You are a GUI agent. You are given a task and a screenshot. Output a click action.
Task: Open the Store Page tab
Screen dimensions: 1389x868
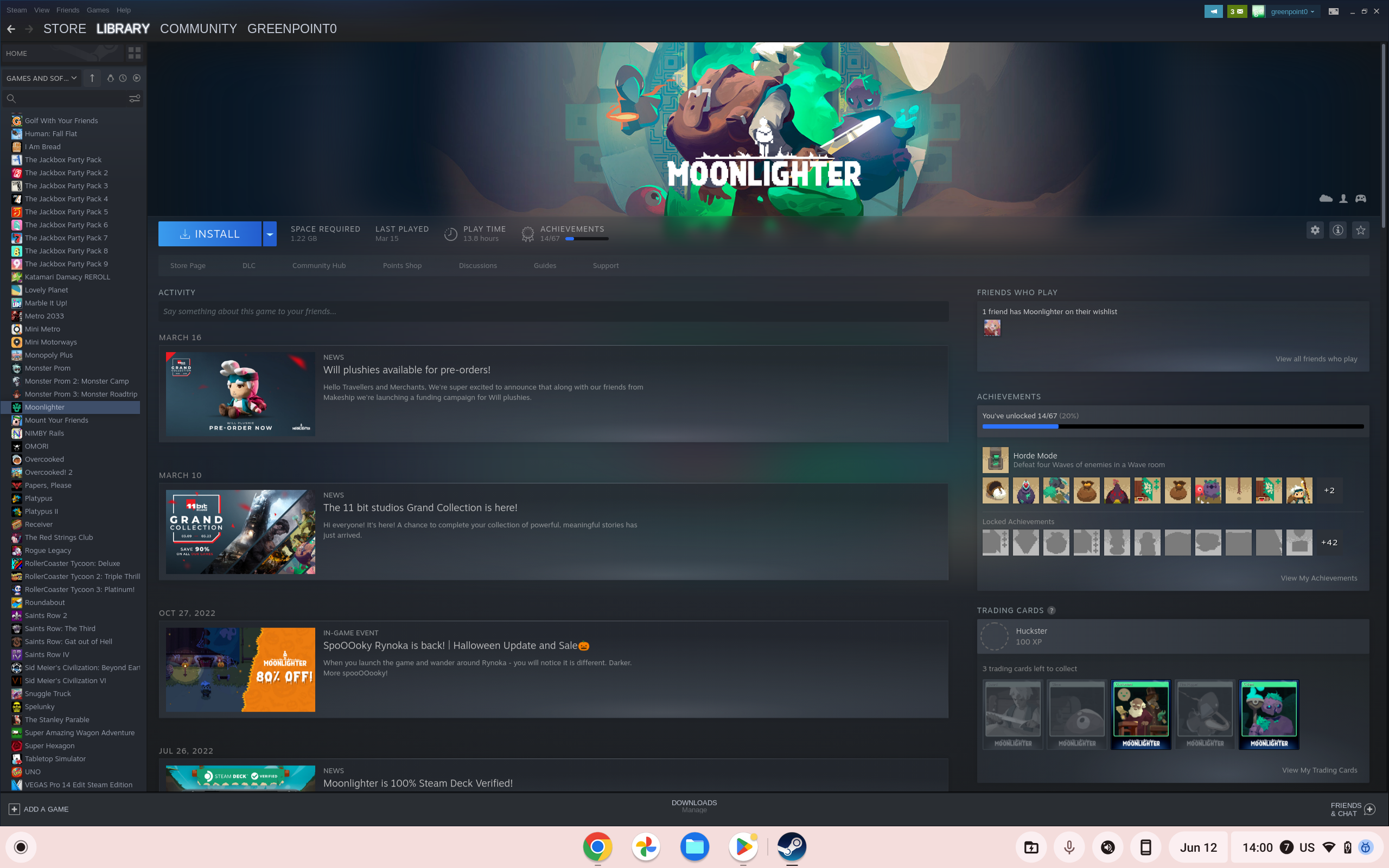[187, 265]
